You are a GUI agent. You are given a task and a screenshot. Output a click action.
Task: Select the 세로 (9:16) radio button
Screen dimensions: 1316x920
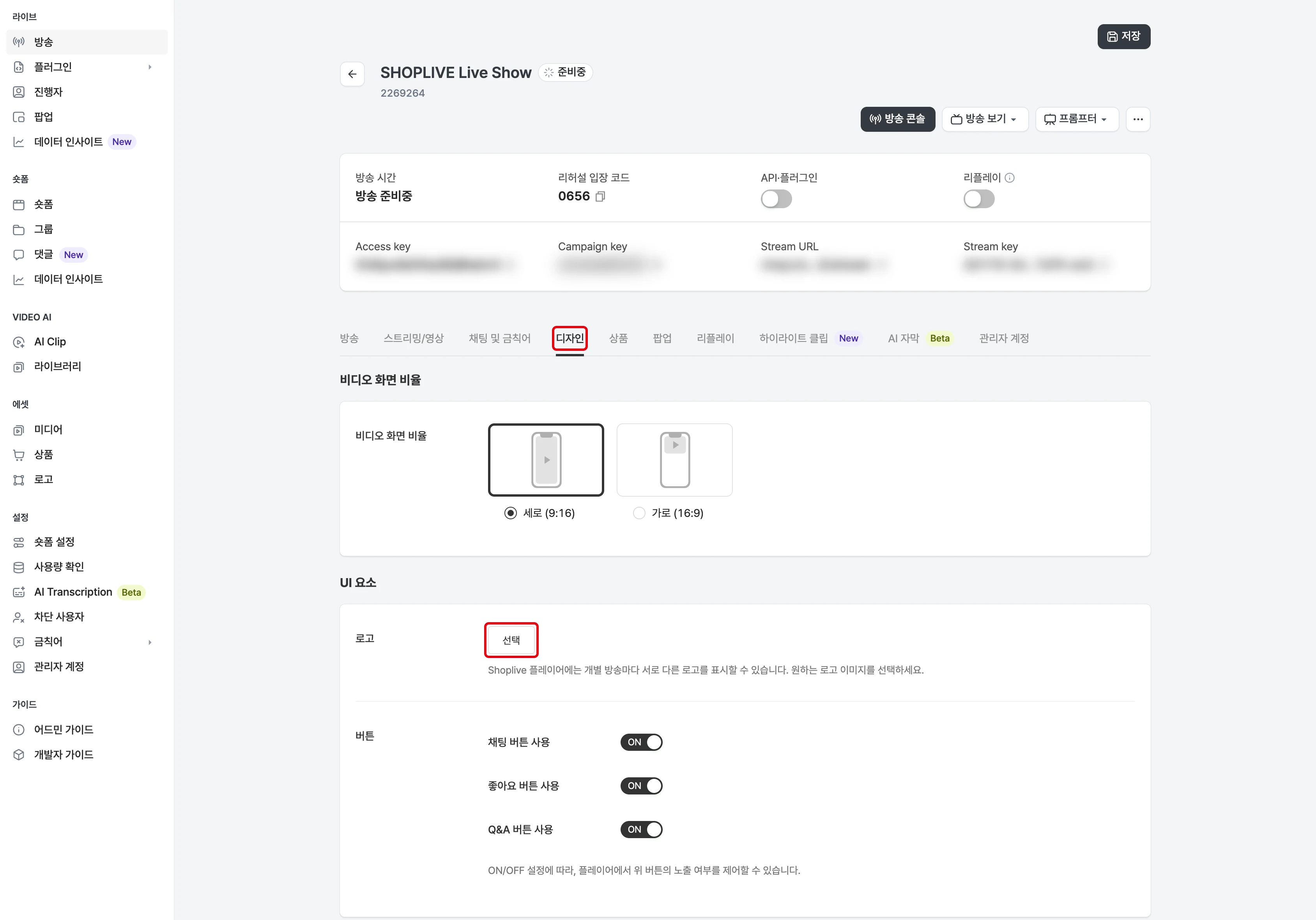pyautogui.click(x=511, y=513)
